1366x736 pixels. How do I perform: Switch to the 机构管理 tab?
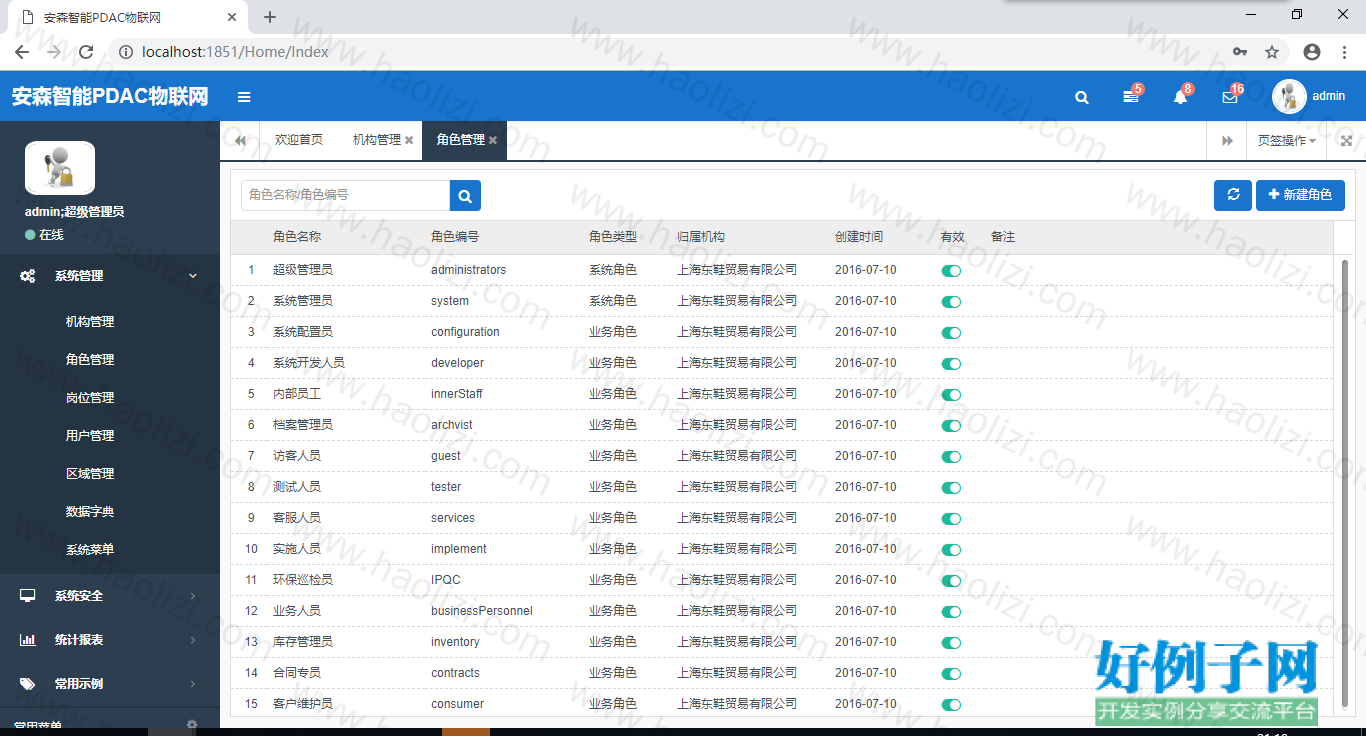[377, 140]
